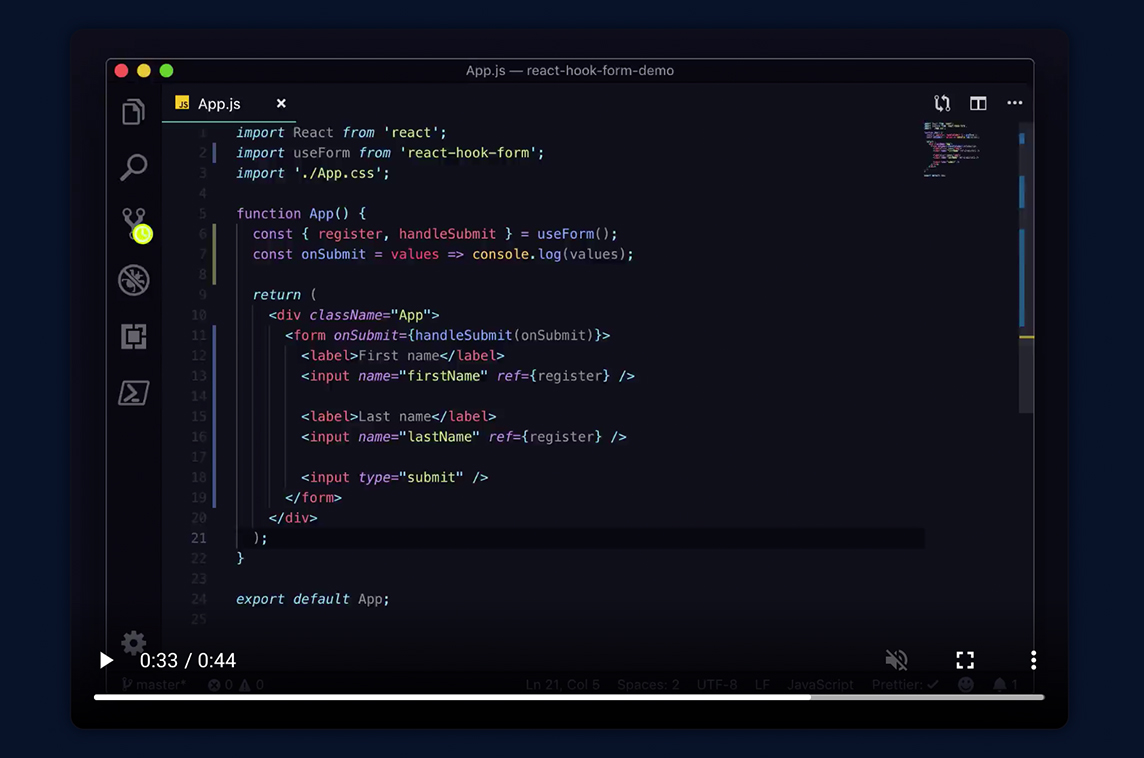The image size is (1144, 758).
Task: Click the Manage settings gear icon
Action: click(x=133, y=643)
